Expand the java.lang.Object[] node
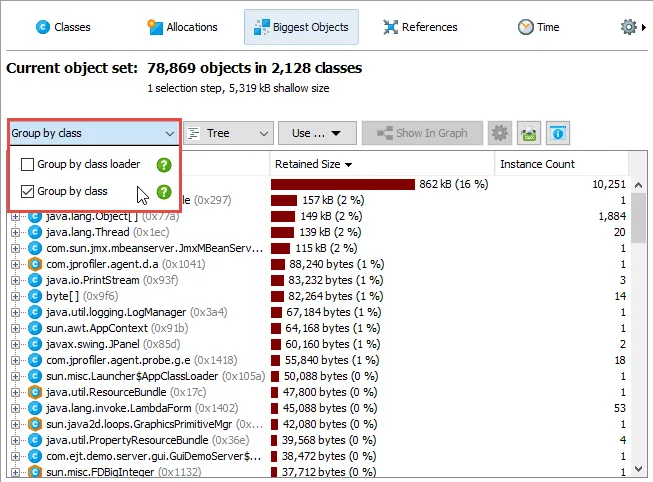653x482 pixels. tap(15, 216)
